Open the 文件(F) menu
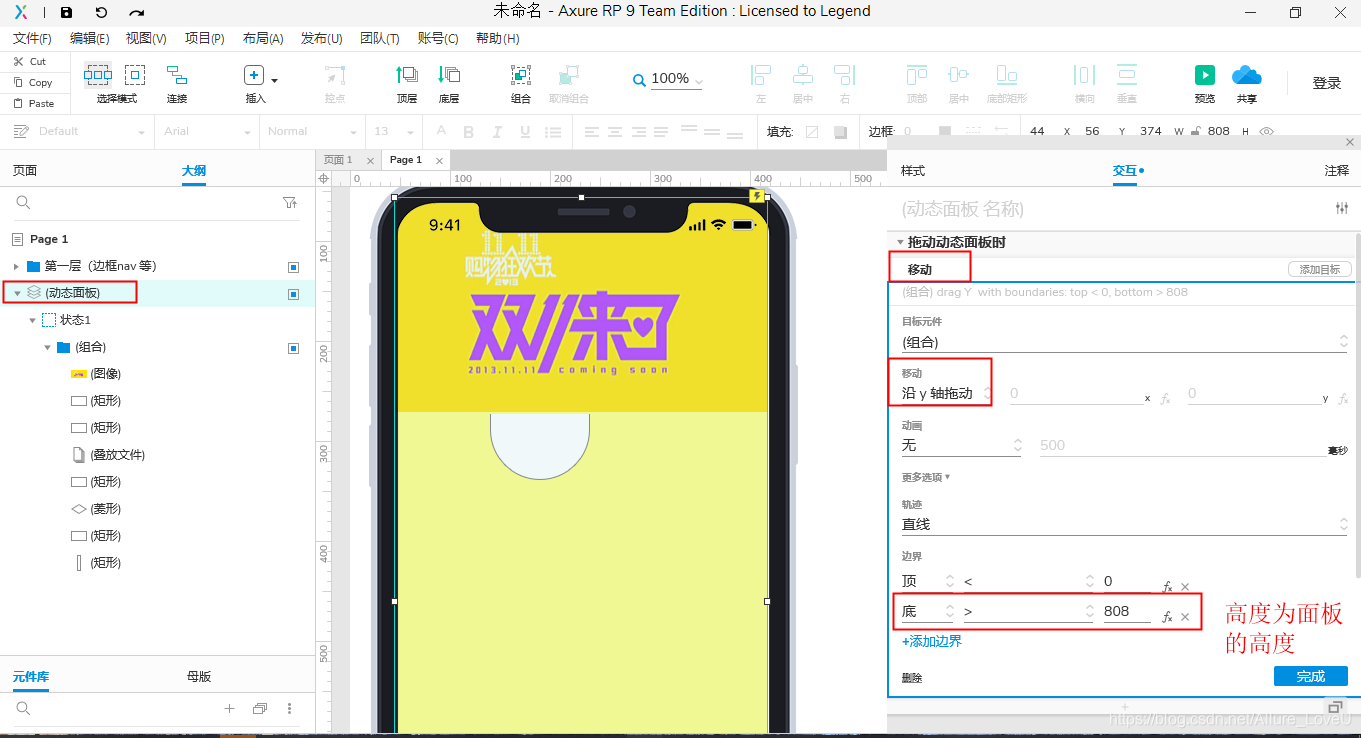Viewport: 1361px width, 738px height. [33, 38]
